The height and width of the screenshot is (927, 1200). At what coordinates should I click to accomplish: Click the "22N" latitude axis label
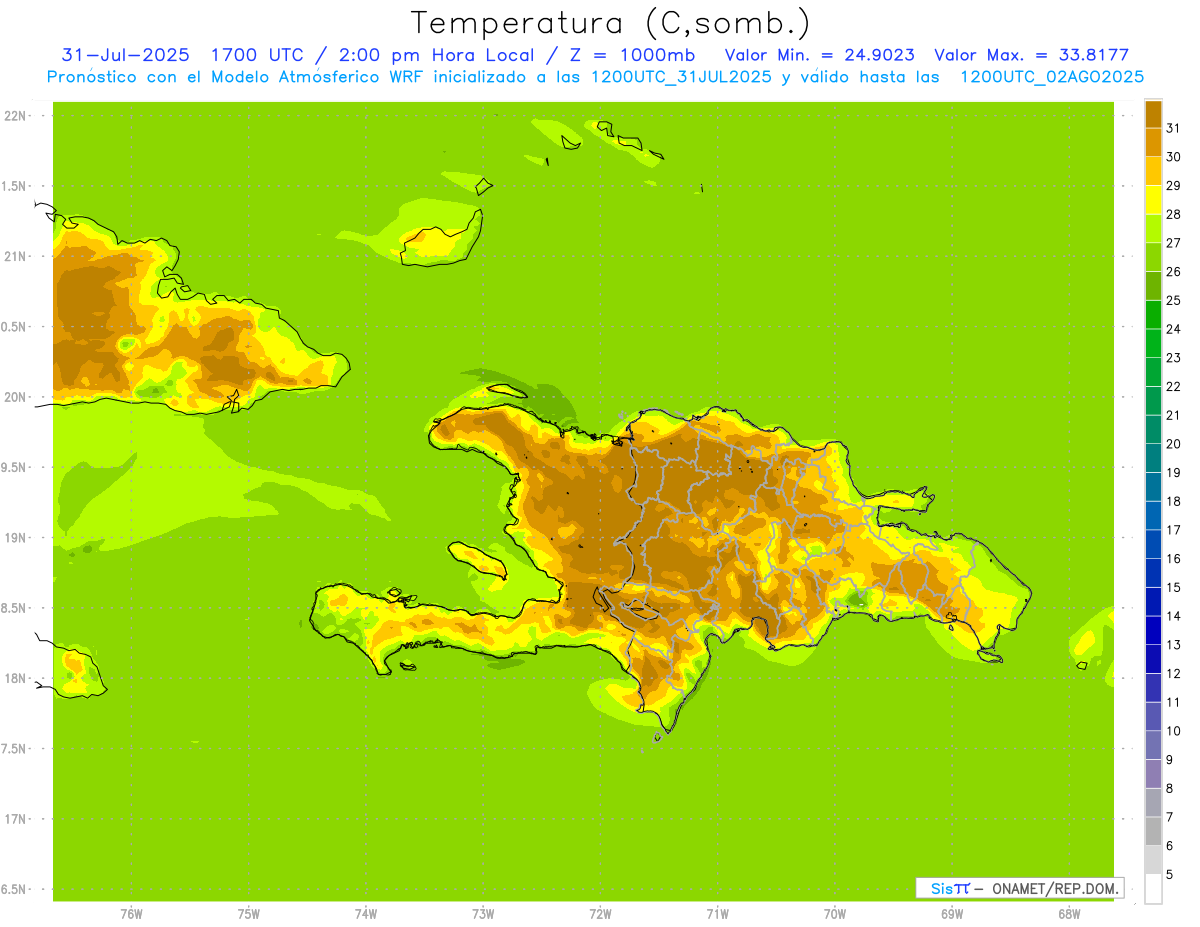(x=15, y=116)
